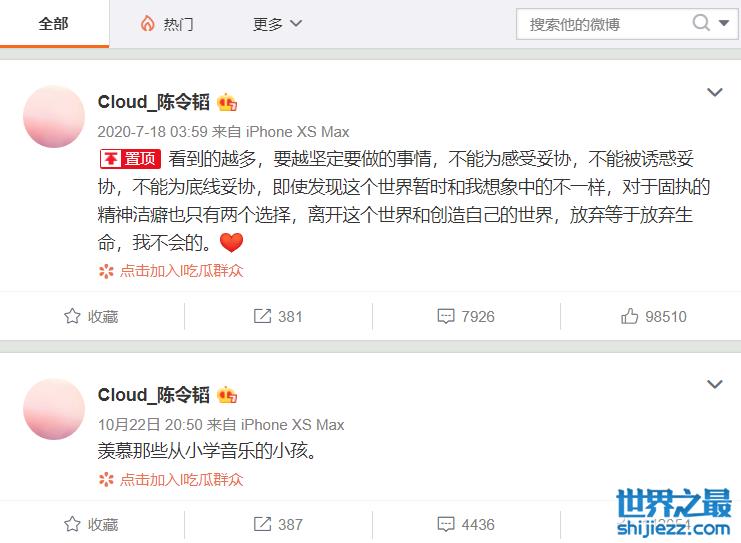Click the crown badge beside second username
This screenshot has height=543, width=741.
click(x=227, y=395)
